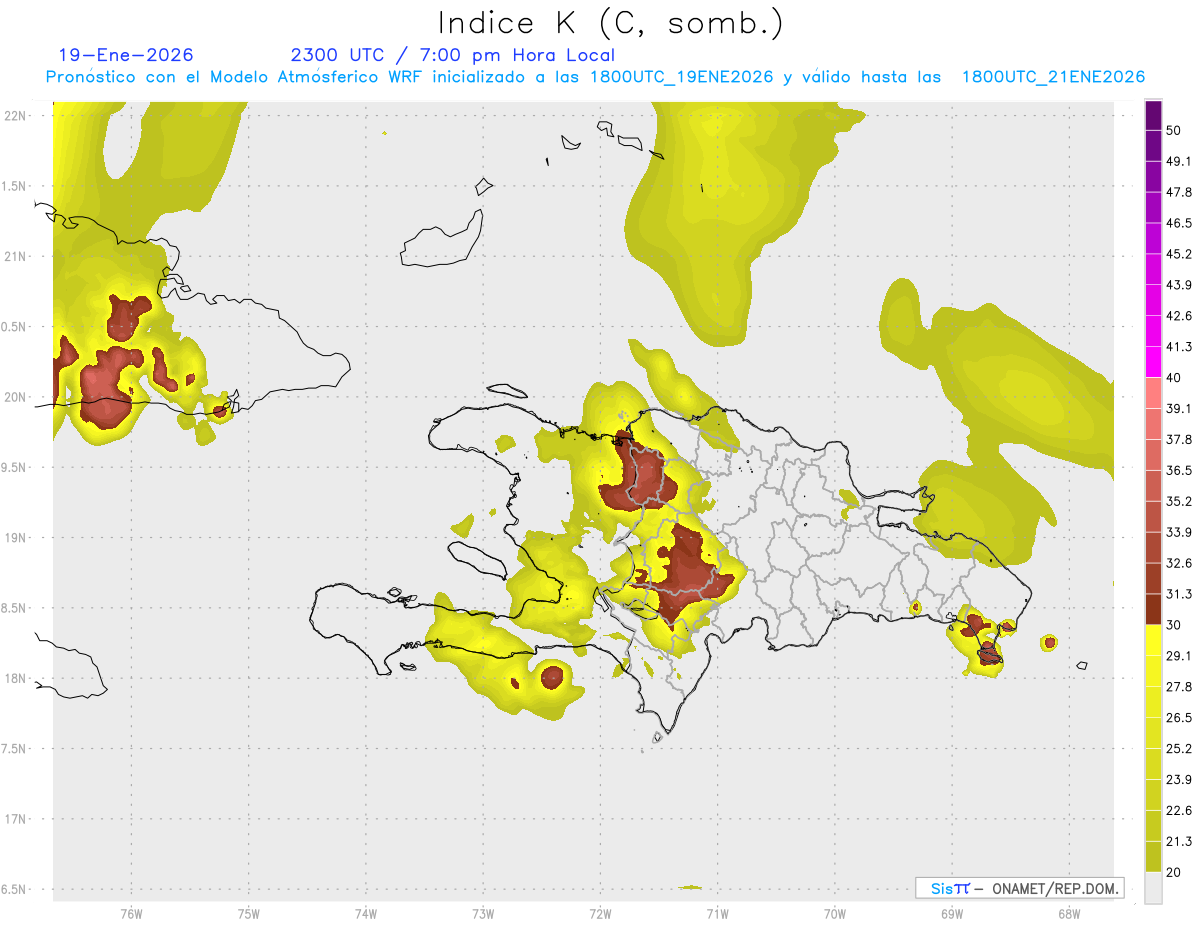This screenshot has height=927, width=1200.
Task: Click the legend value "23.9"
Action: pyautogui.click(x=1179, y=780)
